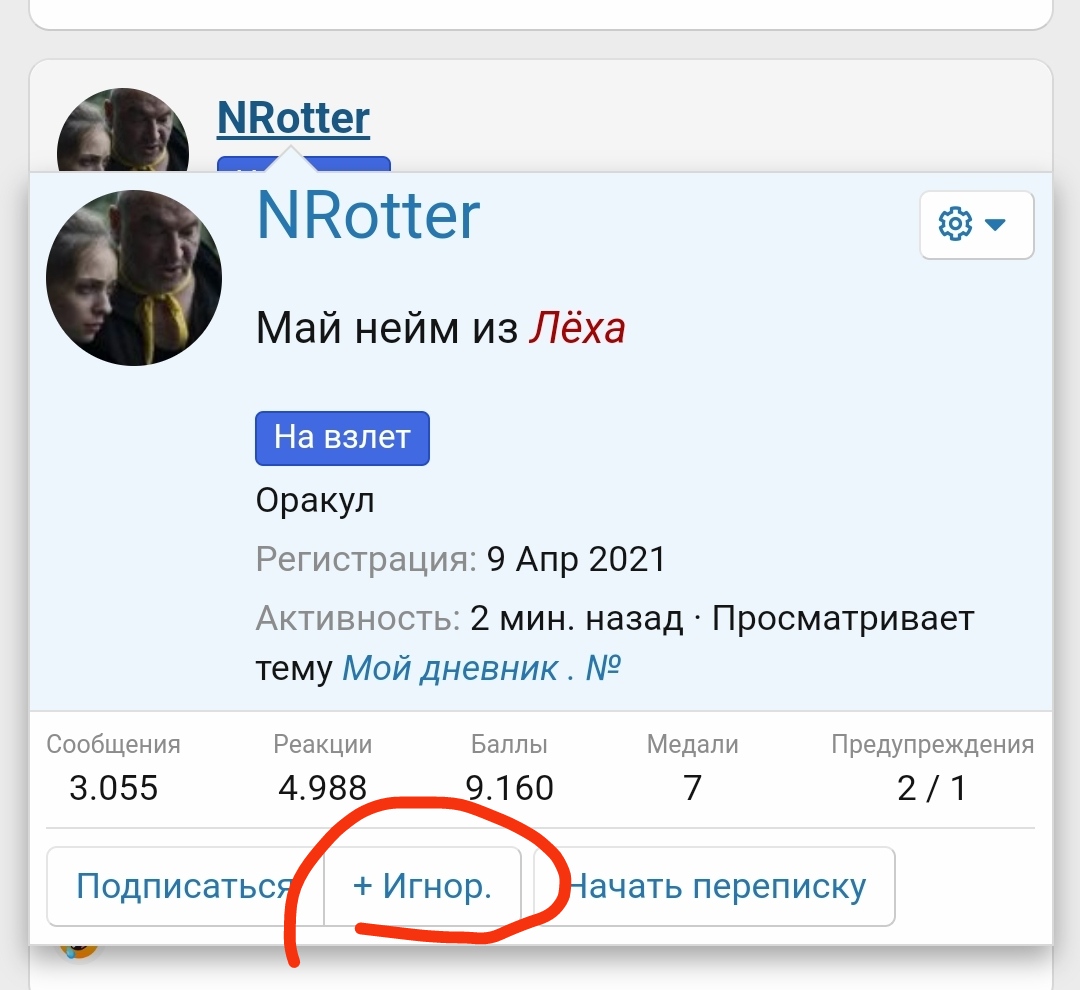This screenshot has height=990, width=1080.
Task: Click the На взлет badge
Action: (x=342, y=438)
